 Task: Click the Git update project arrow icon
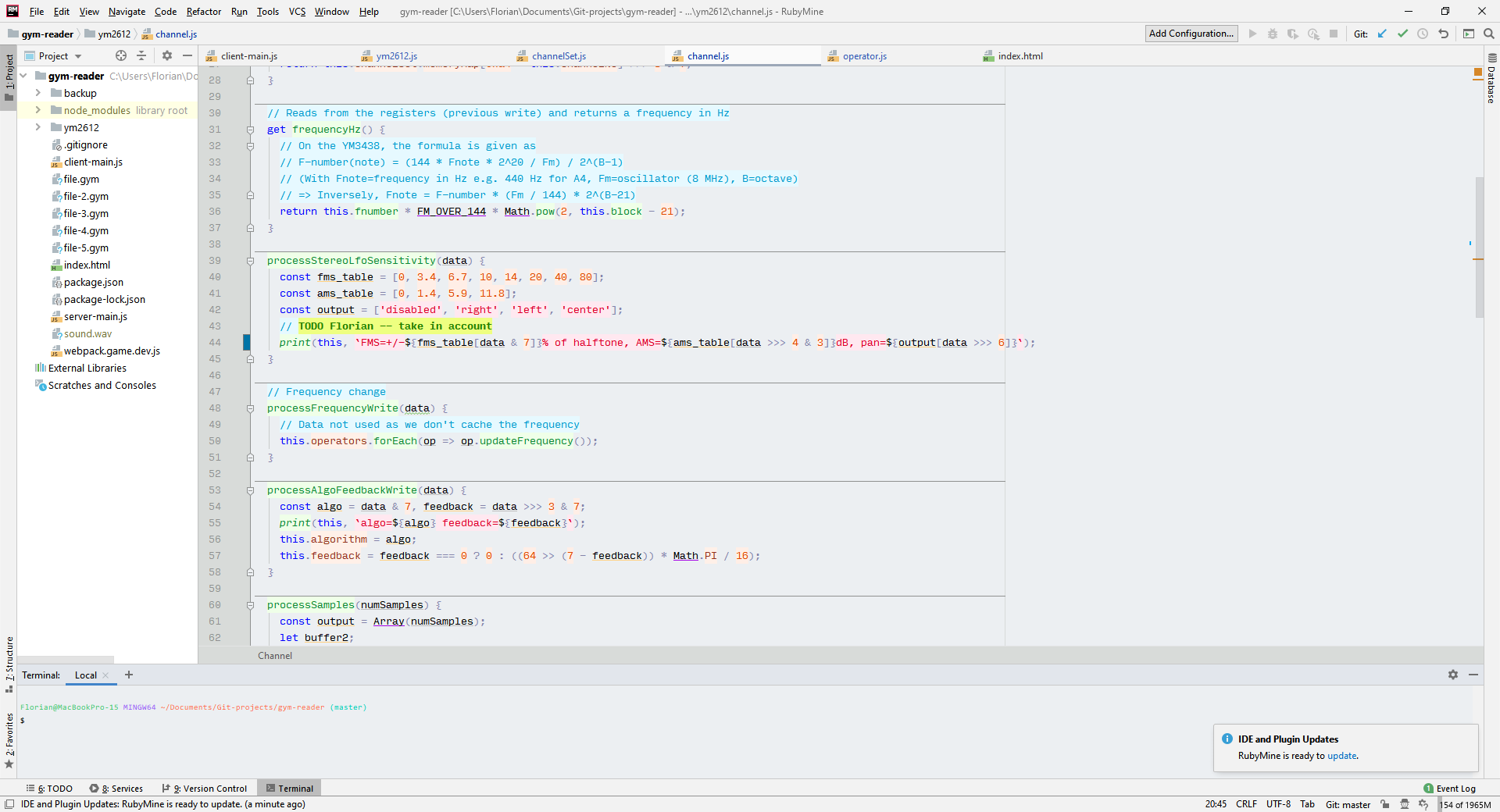[1382, 34]
